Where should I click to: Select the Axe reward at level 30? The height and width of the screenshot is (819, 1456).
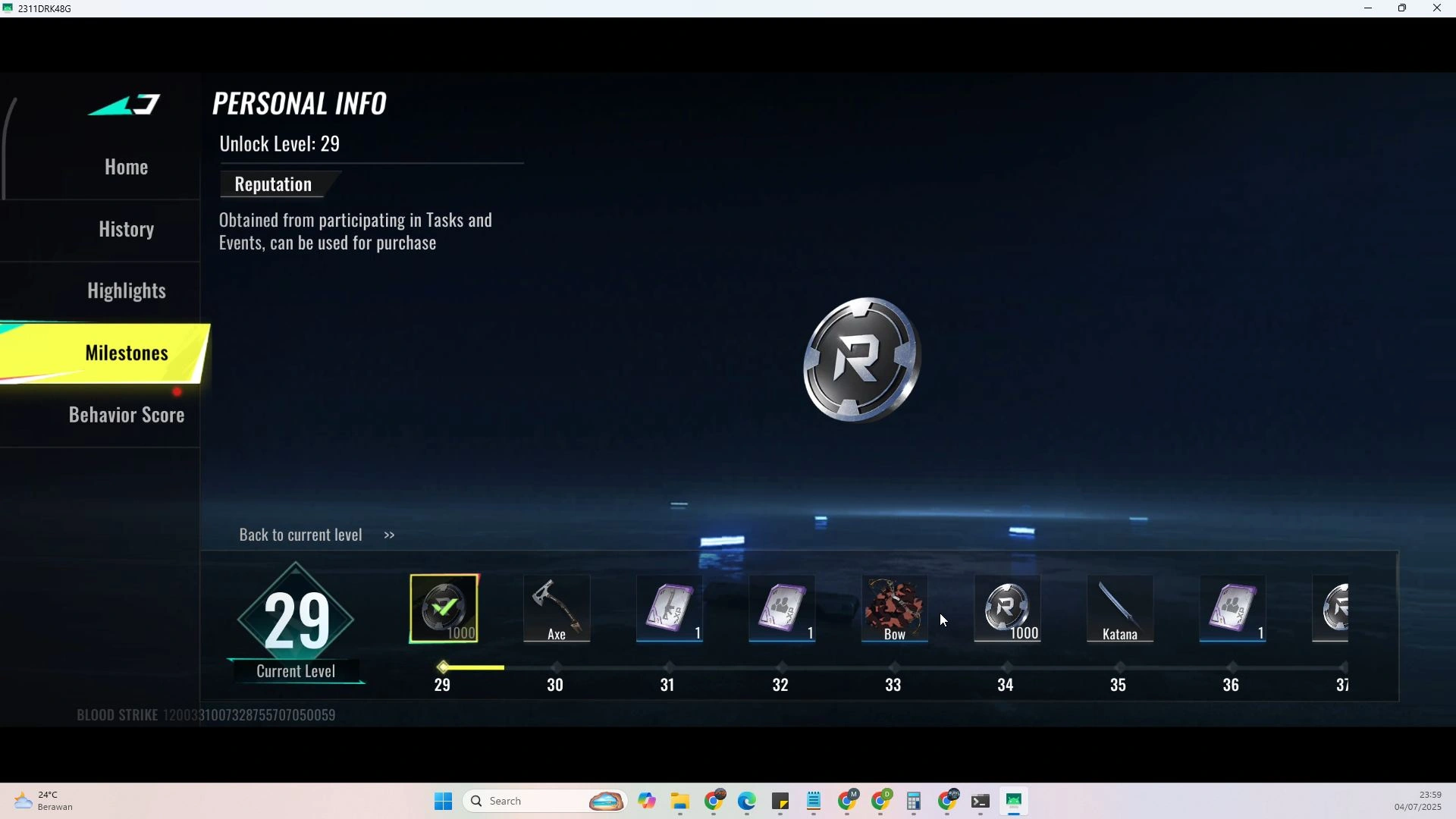pos(557,609)
